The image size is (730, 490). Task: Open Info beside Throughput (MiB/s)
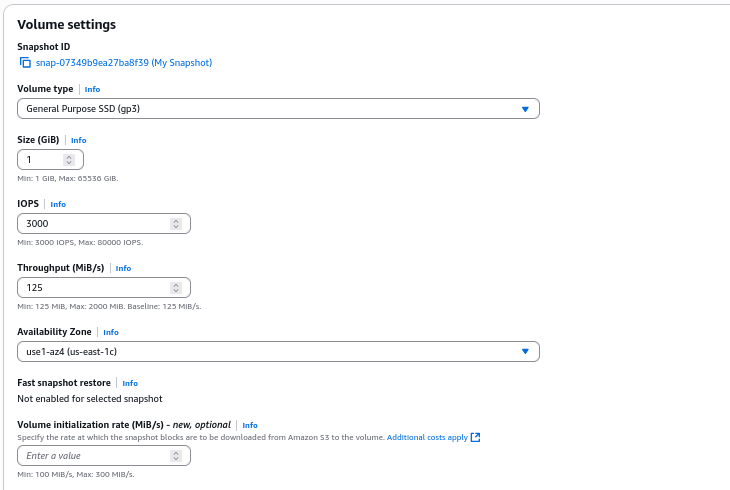pyautogui.click(x=123, y=268)
